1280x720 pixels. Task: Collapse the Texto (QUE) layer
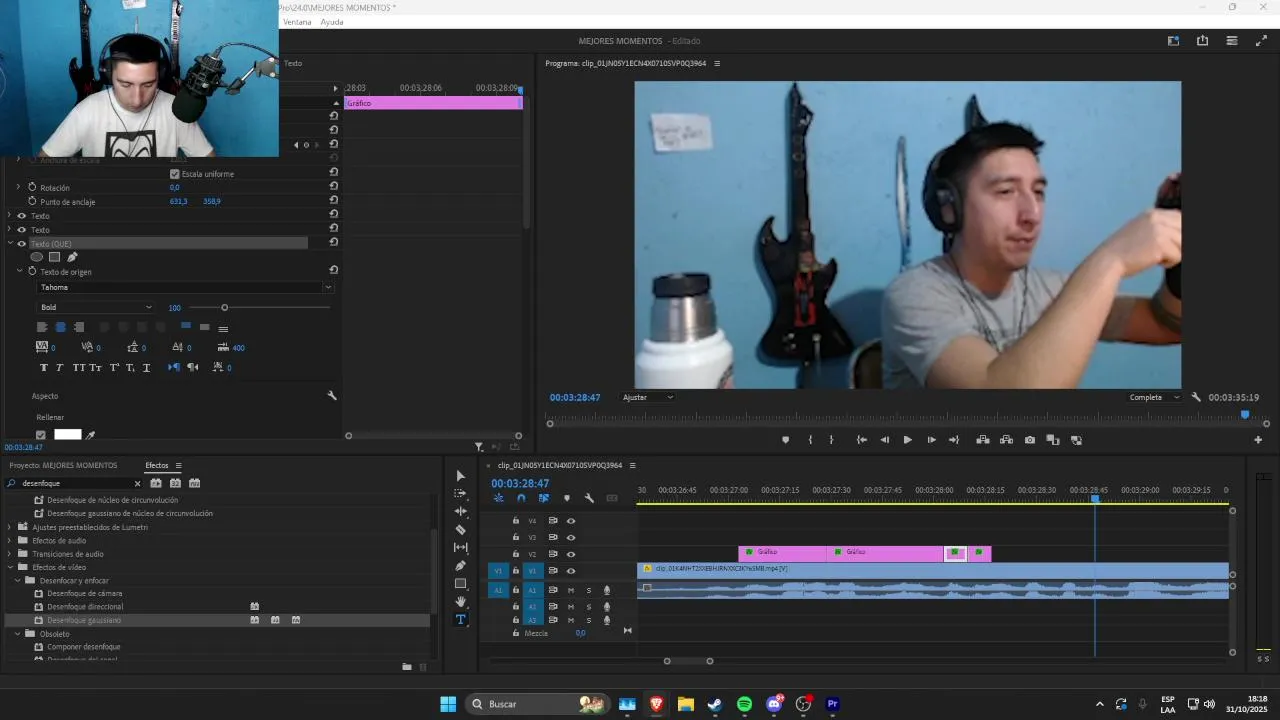(10, 244)
